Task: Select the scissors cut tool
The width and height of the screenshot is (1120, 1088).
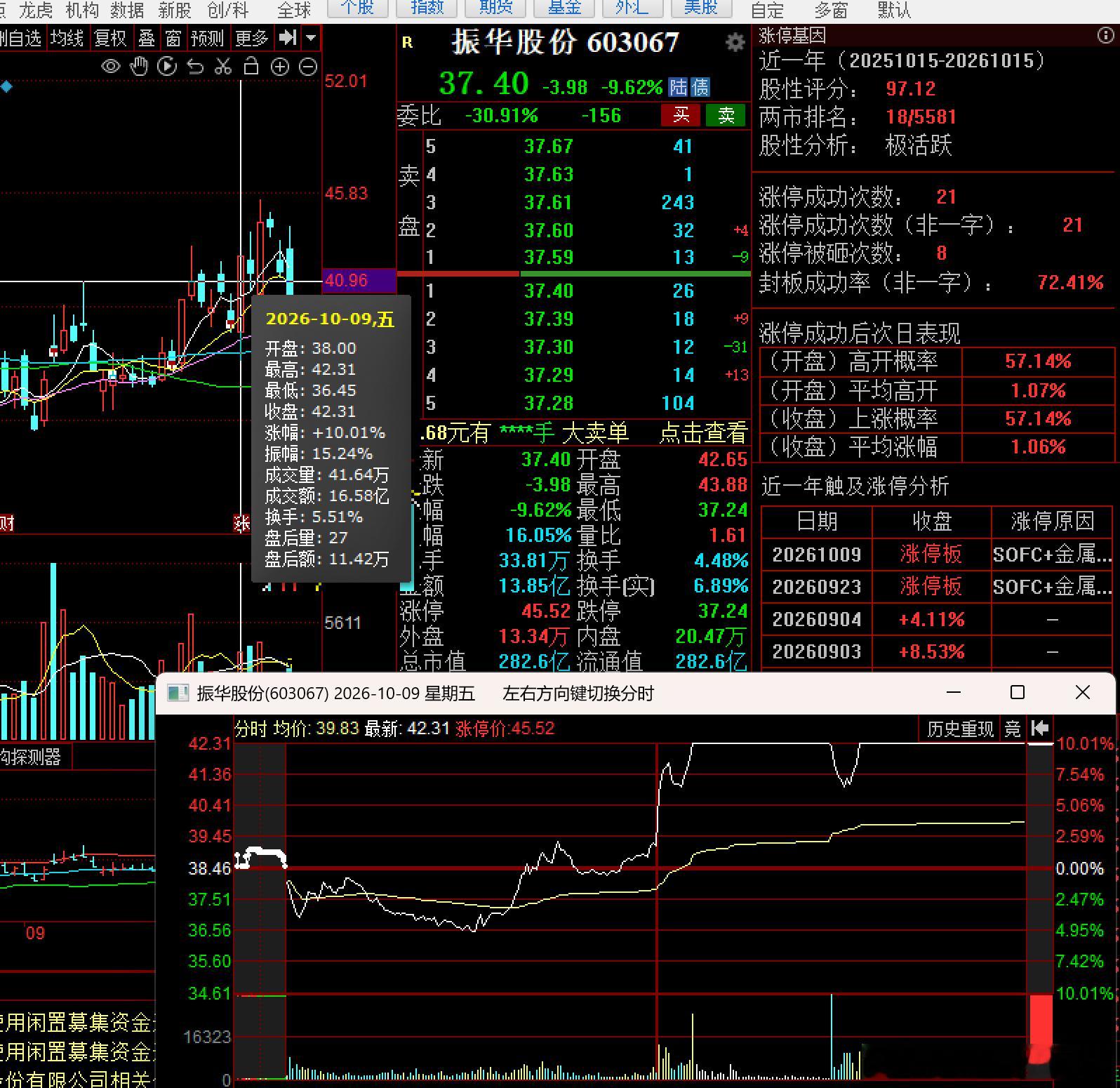Action: click(223, 67)
